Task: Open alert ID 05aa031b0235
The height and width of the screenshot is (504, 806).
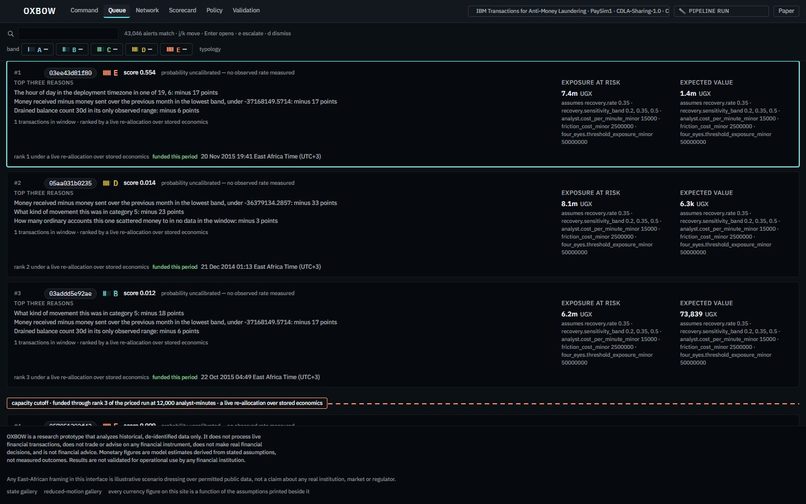Action: click(70, 183)
